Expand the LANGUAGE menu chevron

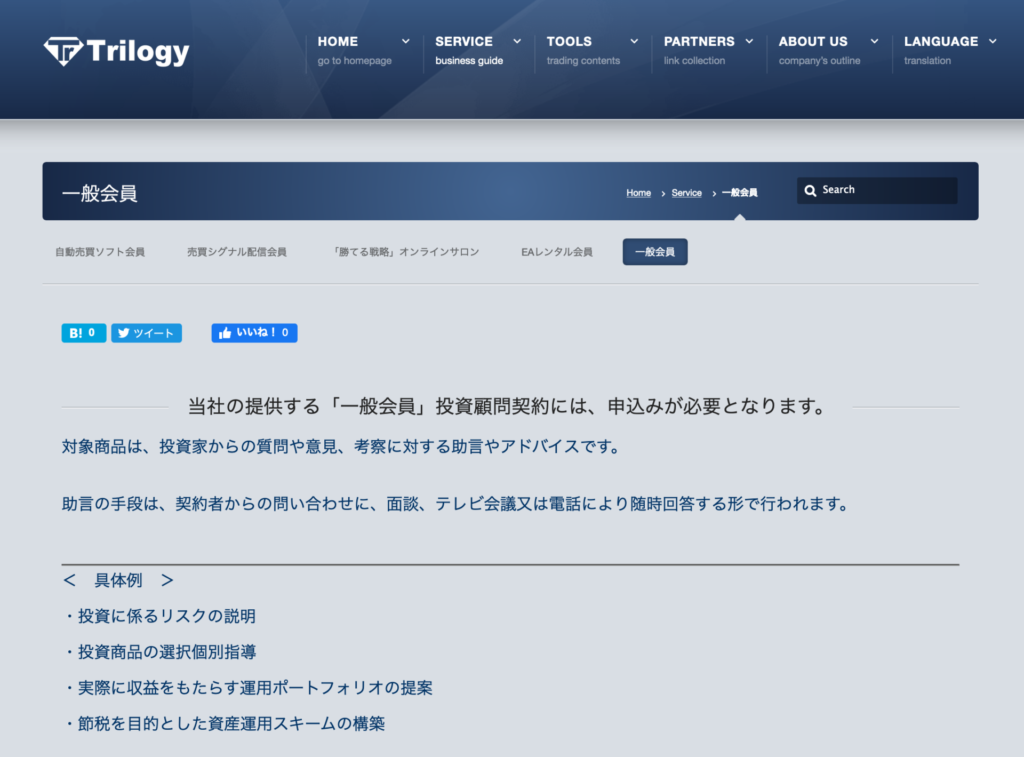992,42
